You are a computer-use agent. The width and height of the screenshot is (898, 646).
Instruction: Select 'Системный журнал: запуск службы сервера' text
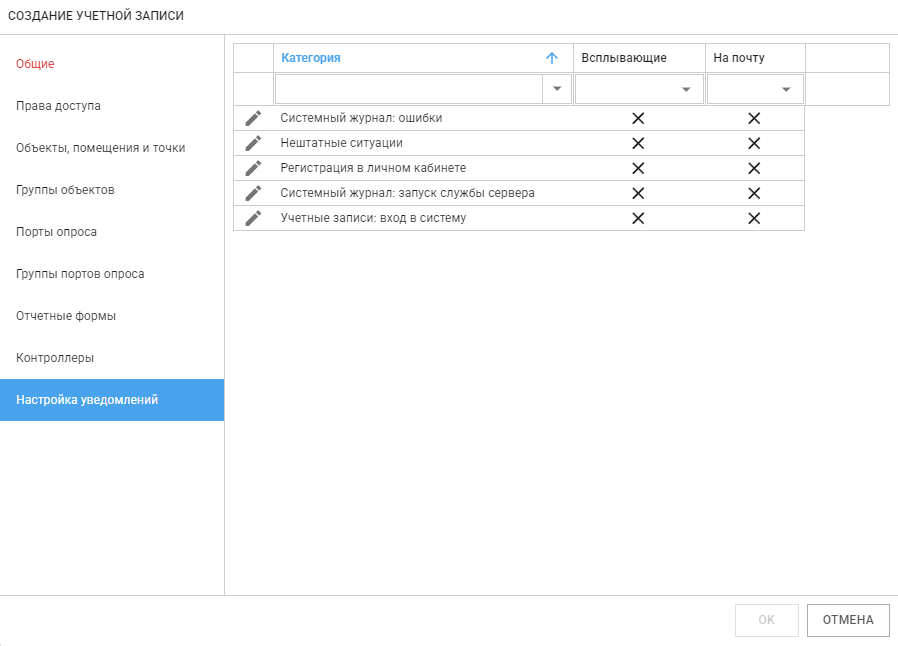point(407,193)
